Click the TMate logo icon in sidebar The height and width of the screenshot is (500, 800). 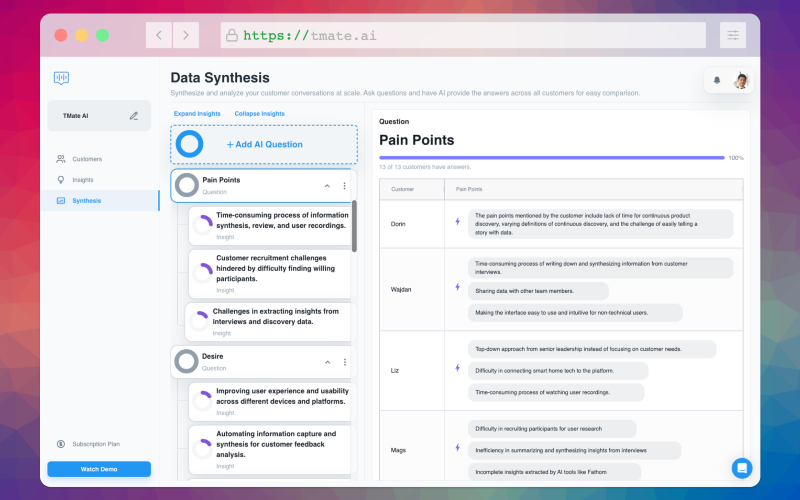click(61, 78)
